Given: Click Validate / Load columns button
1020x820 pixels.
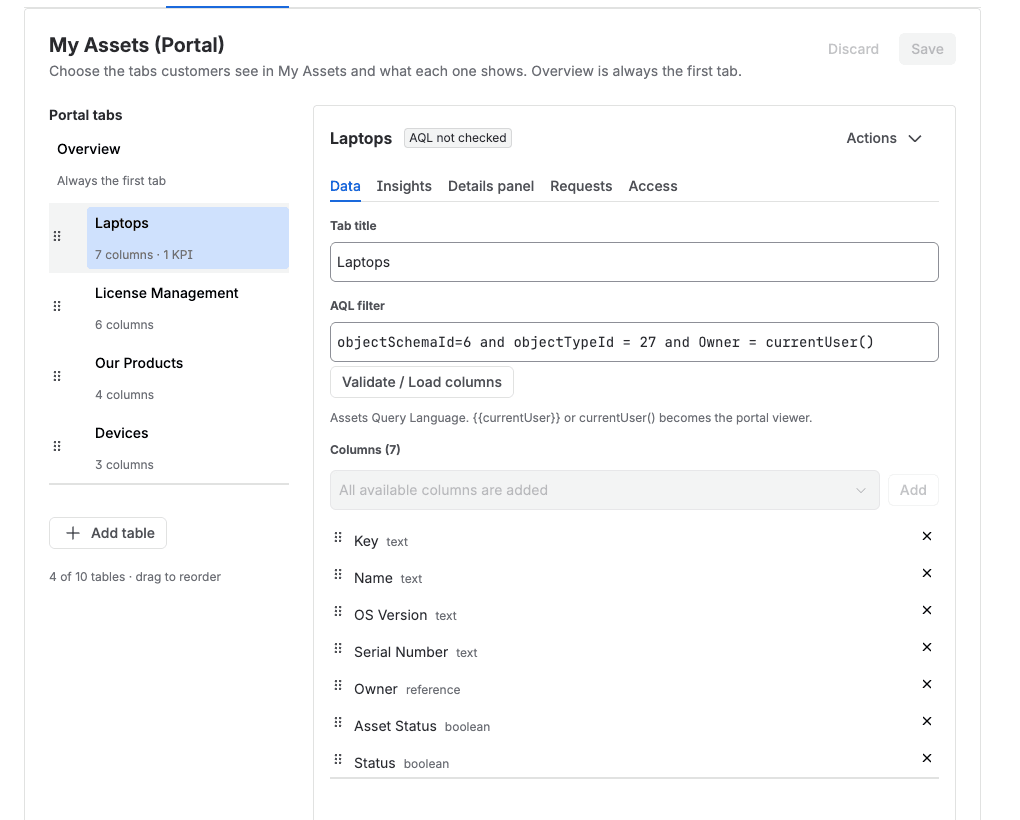Looking at the screenshot, I should [422, 382].
